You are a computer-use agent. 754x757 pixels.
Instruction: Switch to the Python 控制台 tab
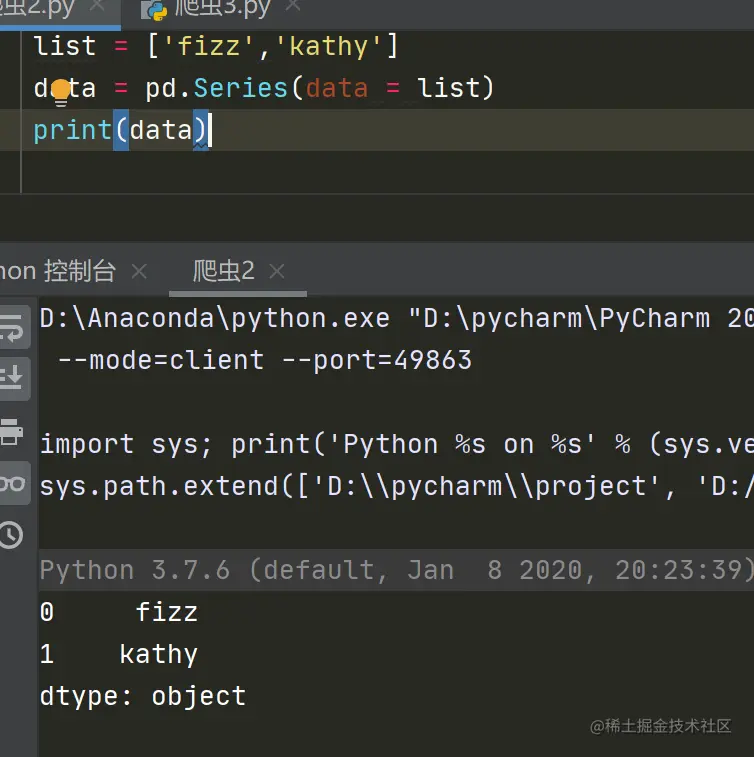coord(57,271)
